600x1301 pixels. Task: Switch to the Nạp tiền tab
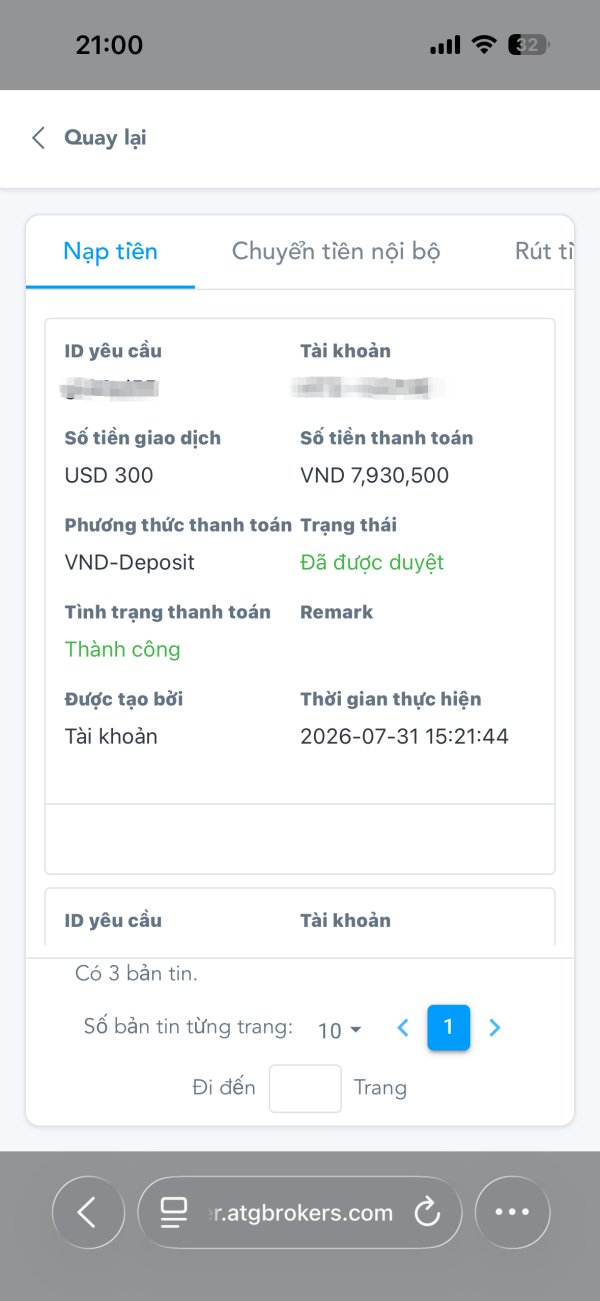tap(110, 251)
